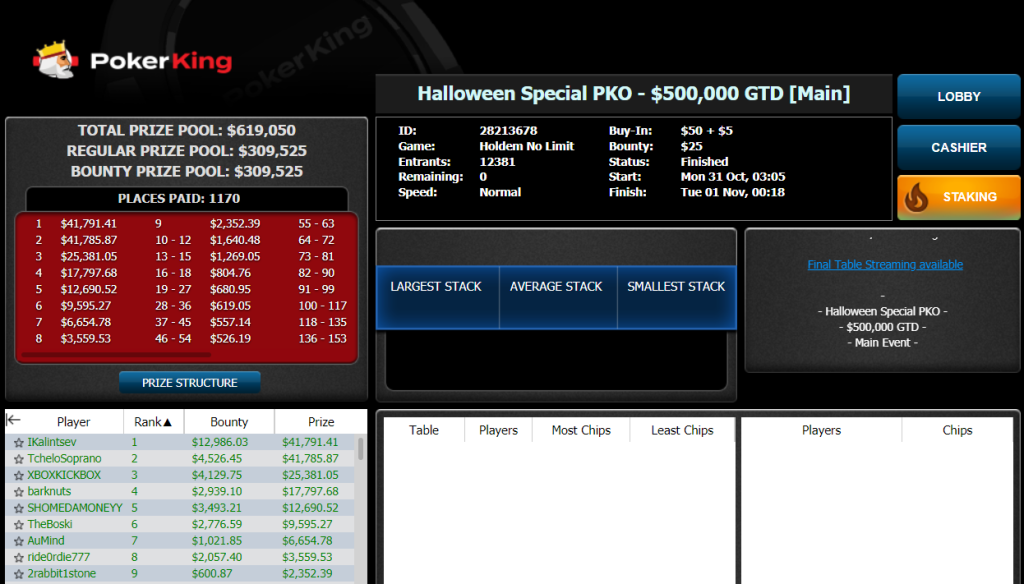Star player 2rabbit1stone
Screen dimensions: 1024x584
pyautogui.click(x=19, y=574)
